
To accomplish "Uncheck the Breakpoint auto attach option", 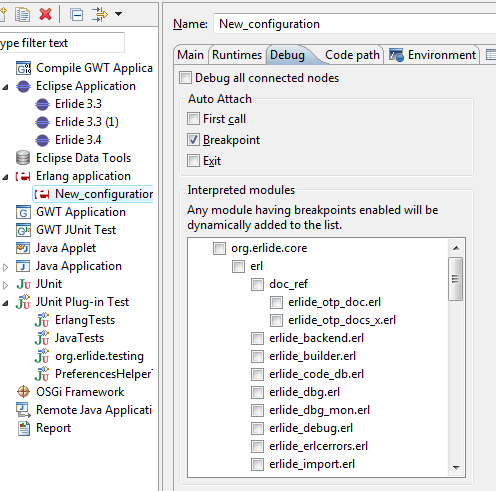I will pos(193,140).
